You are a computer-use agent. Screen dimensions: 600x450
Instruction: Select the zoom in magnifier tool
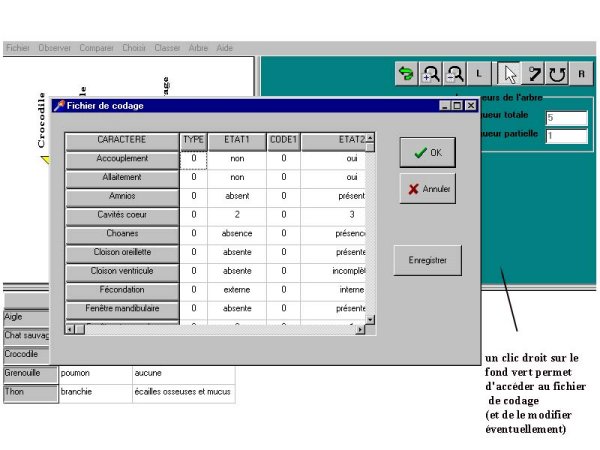(431, 74)
